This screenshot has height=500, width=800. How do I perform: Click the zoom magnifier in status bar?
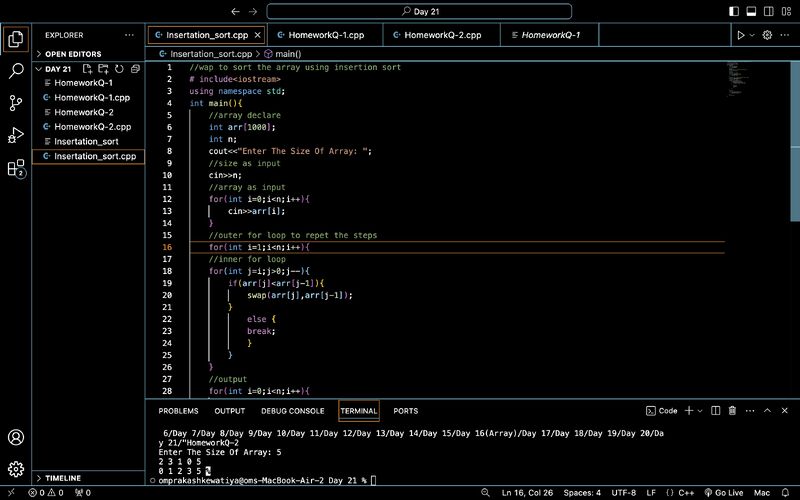[485, 493]
